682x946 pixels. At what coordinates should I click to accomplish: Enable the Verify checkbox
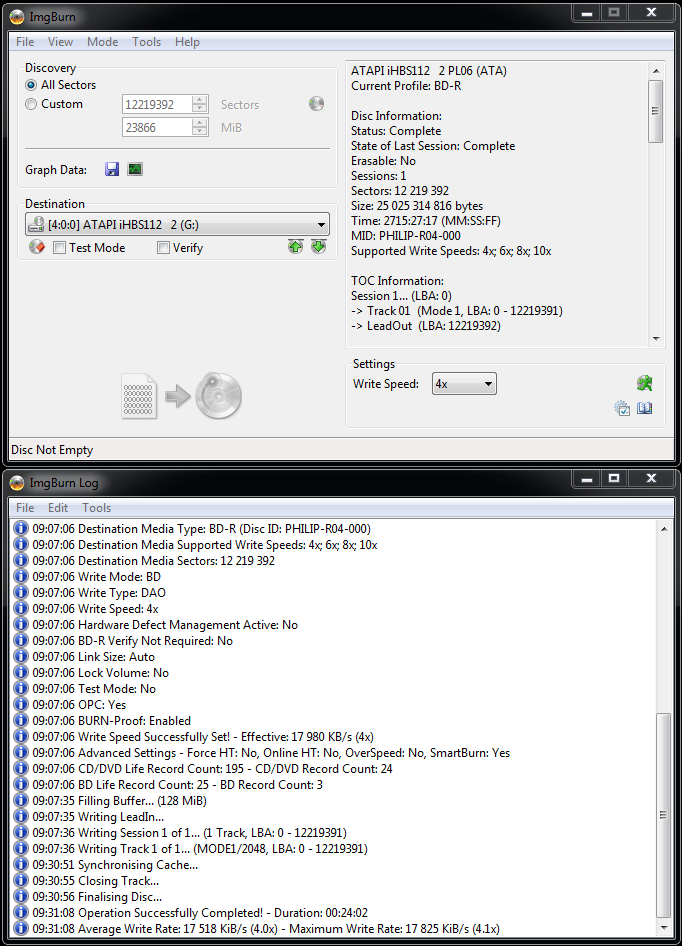(163, 247)
